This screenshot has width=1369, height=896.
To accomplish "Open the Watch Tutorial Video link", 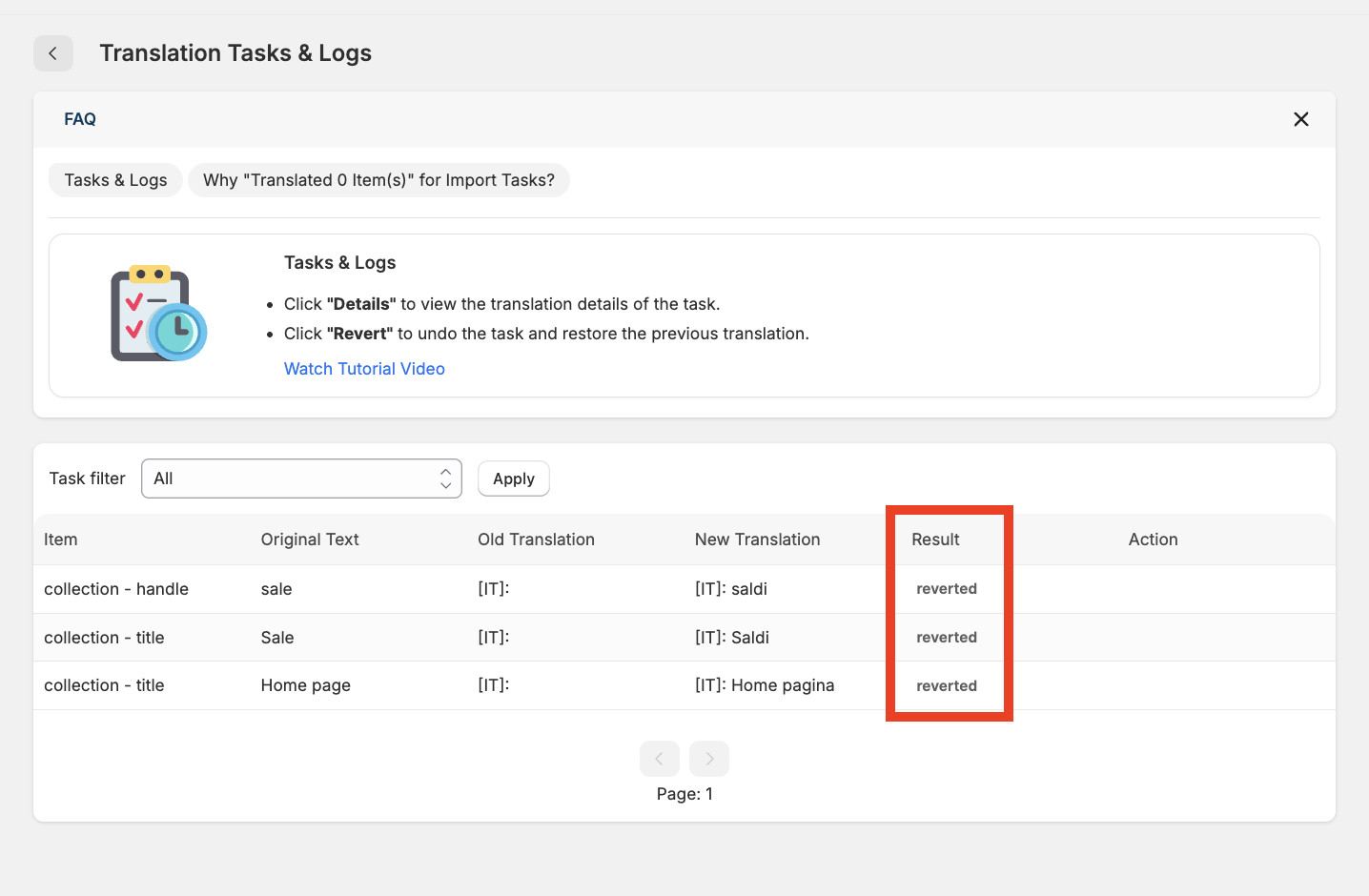I will point(364,369).
